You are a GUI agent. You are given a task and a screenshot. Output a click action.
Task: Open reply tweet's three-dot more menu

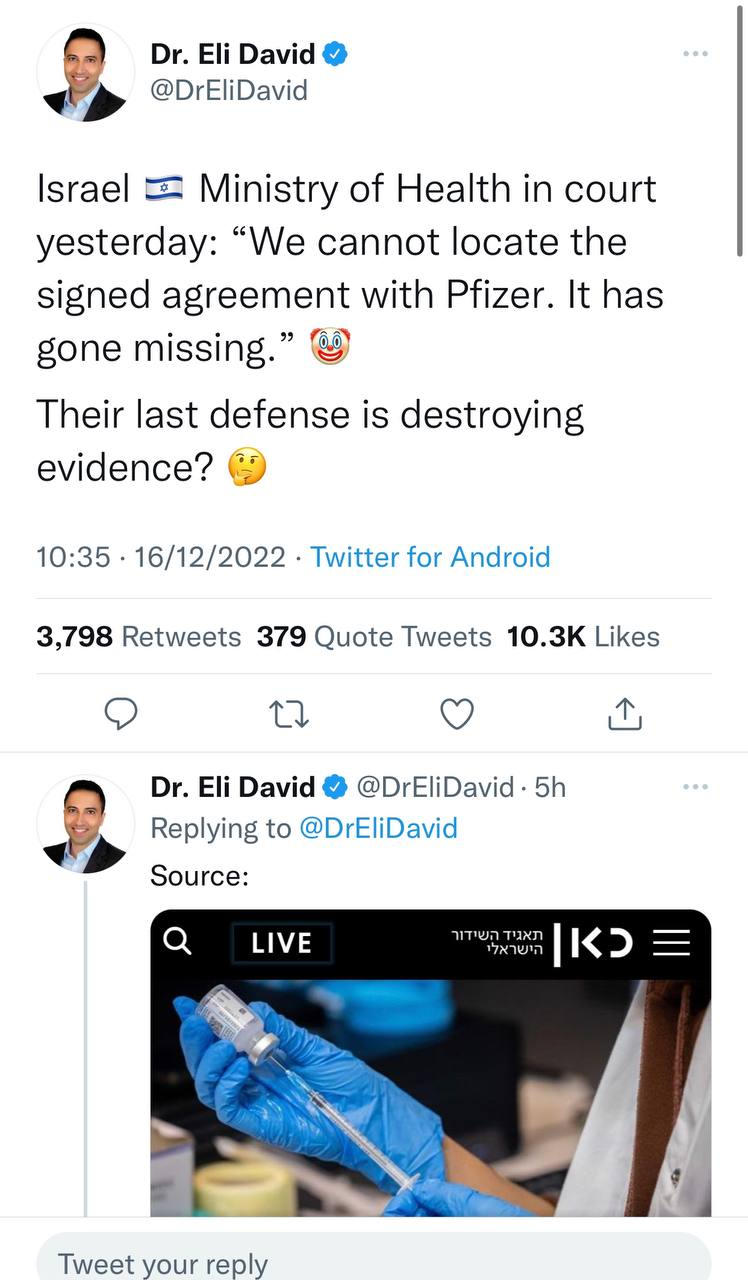pos(695,787)
